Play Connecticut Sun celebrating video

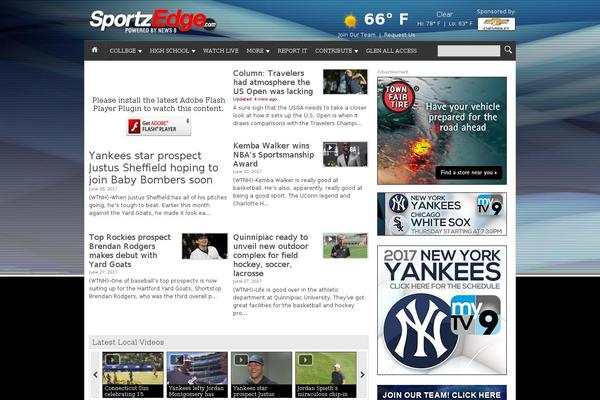coord(133,375)
